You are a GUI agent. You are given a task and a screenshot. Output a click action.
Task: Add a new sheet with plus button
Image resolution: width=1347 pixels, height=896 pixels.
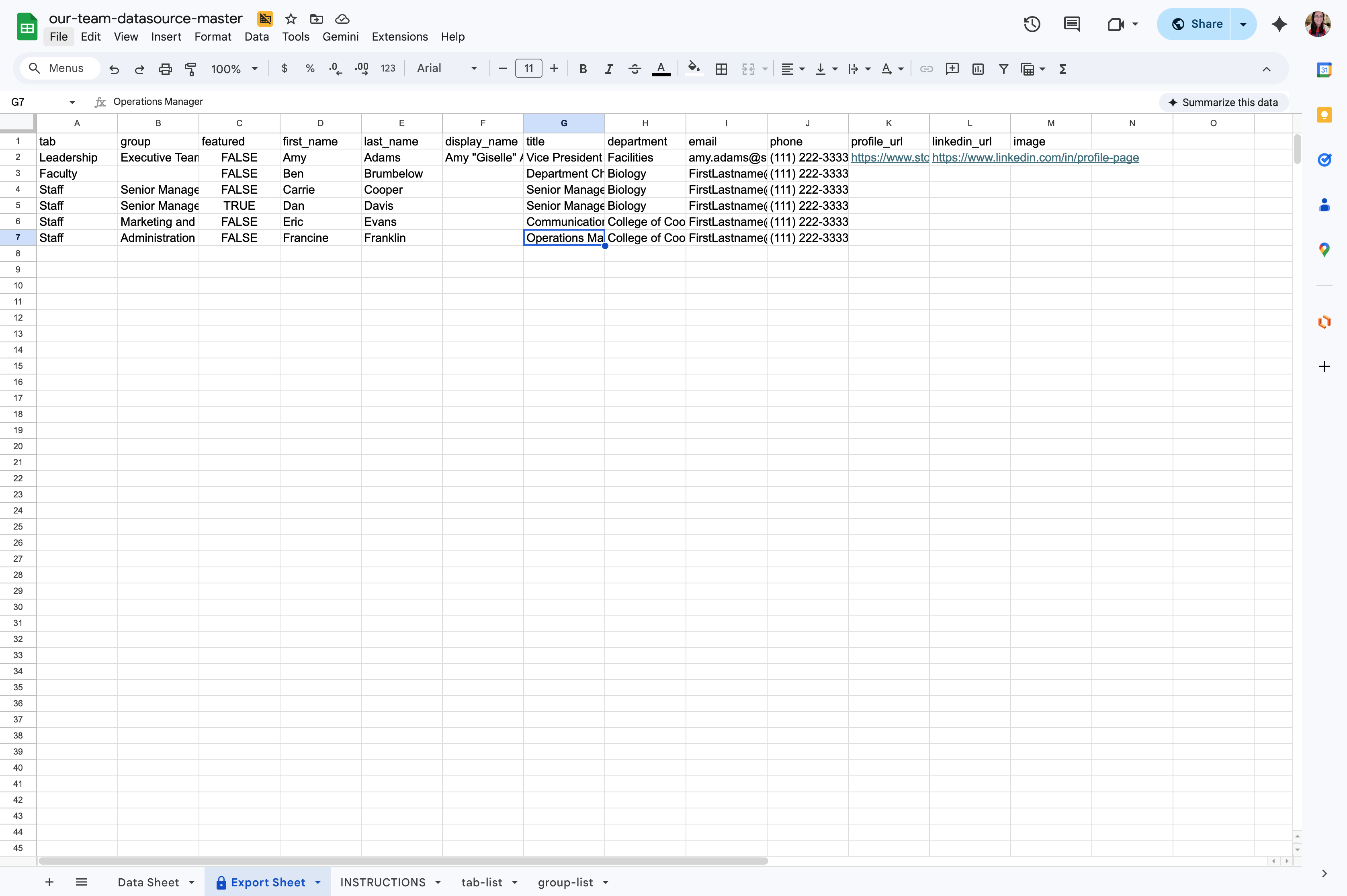(x=49, y=882)
